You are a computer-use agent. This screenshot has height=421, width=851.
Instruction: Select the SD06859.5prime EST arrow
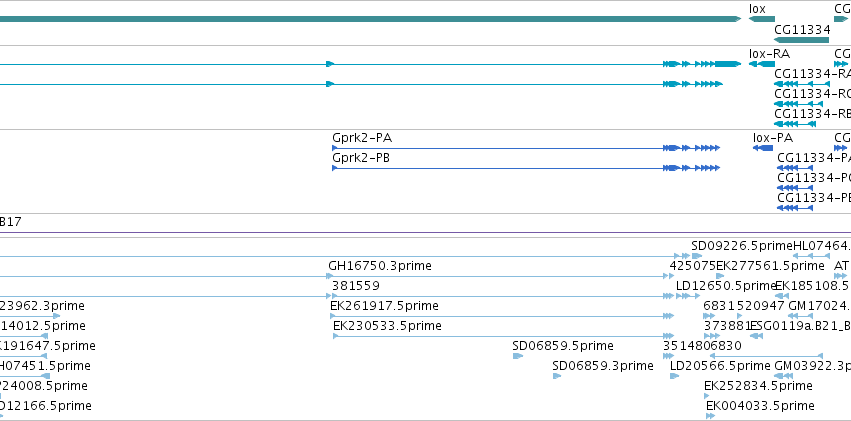click(x=518, y=356)
